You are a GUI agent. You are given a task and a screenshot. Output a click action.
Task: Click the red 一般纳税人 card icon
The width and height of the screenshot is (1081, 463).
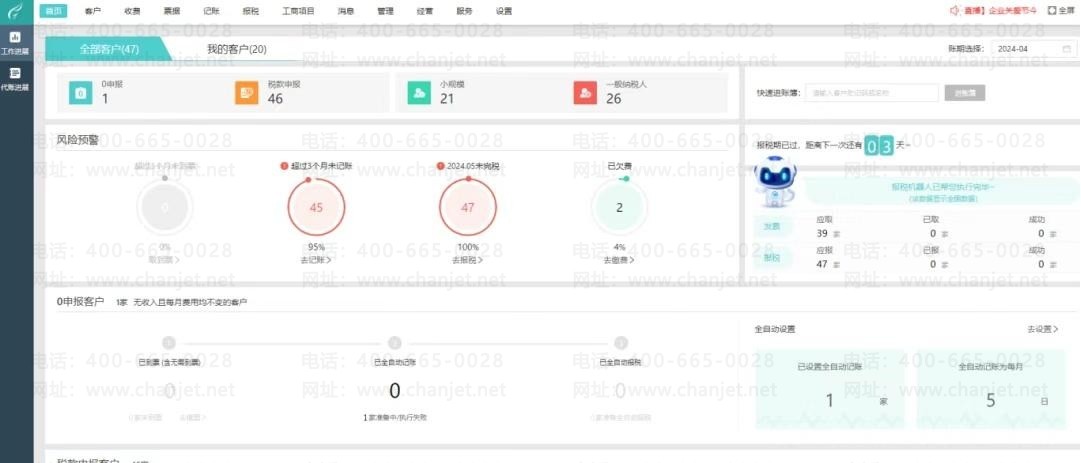pyautogui.click(x=585, y=93)
